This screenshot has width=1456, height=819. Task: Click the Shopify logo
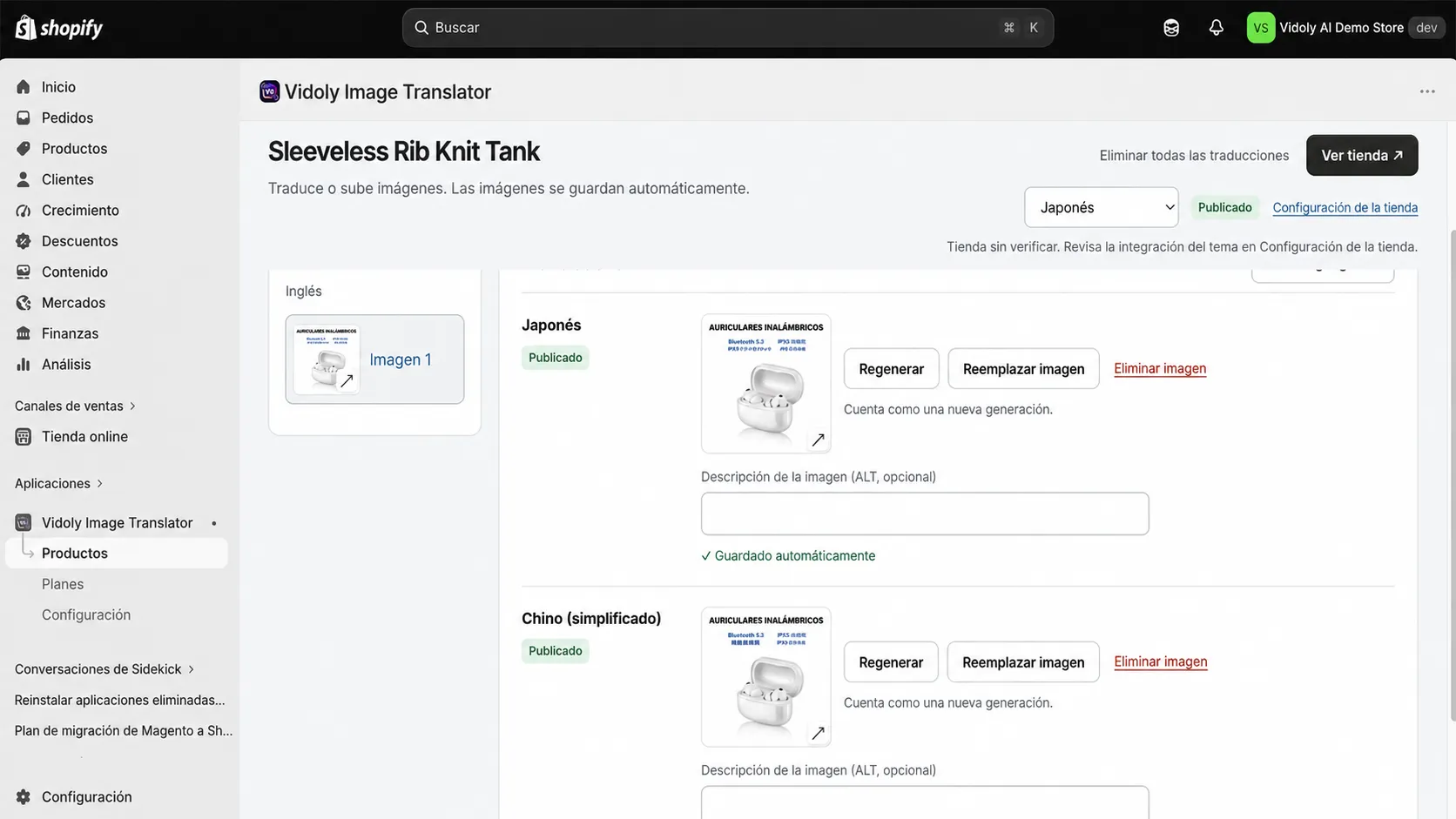pos(59,28)
